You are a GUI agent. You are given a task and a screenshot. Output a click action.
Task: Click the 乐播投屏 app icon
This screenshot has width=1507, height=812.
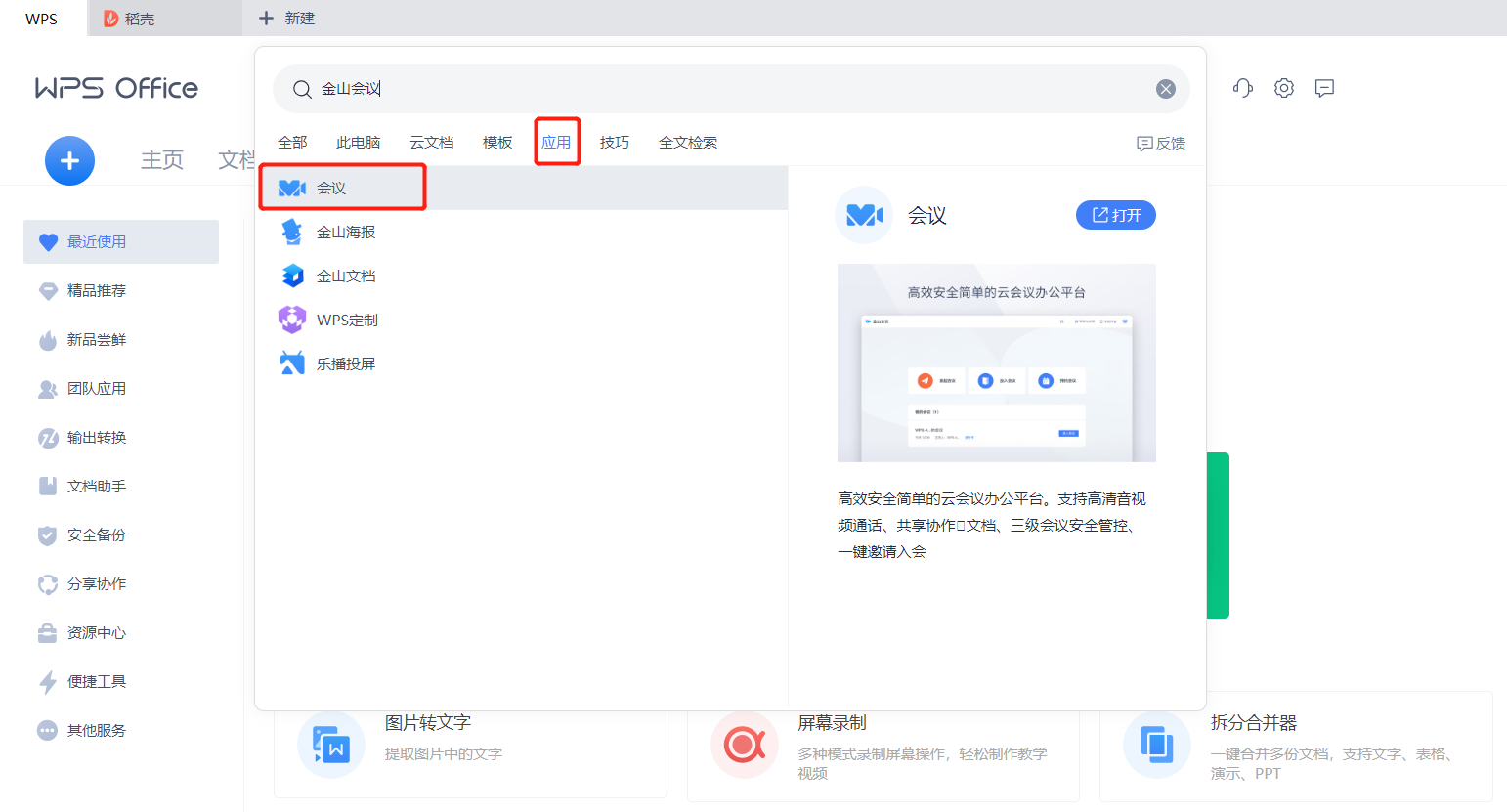pos(292,363)
